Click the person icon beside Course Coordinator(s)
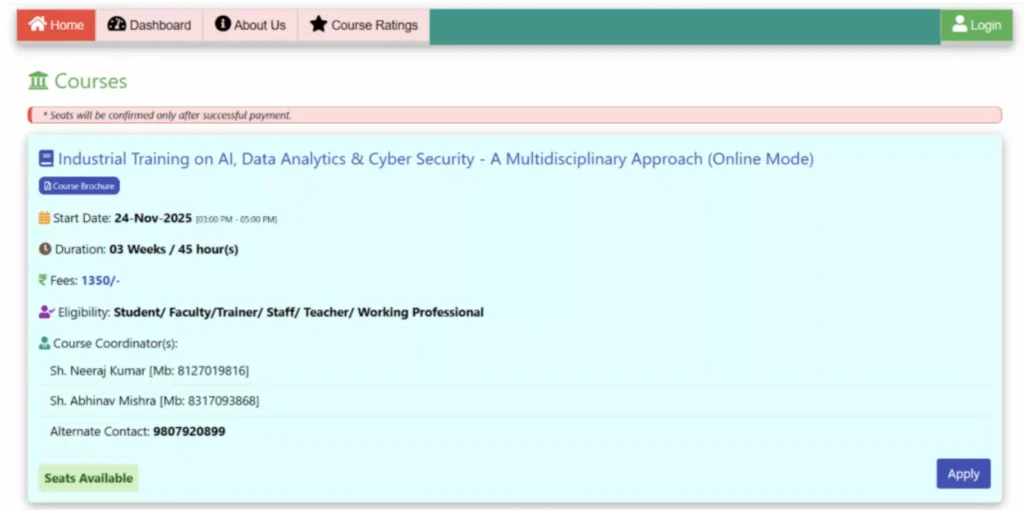 click(x=44, y=343)
